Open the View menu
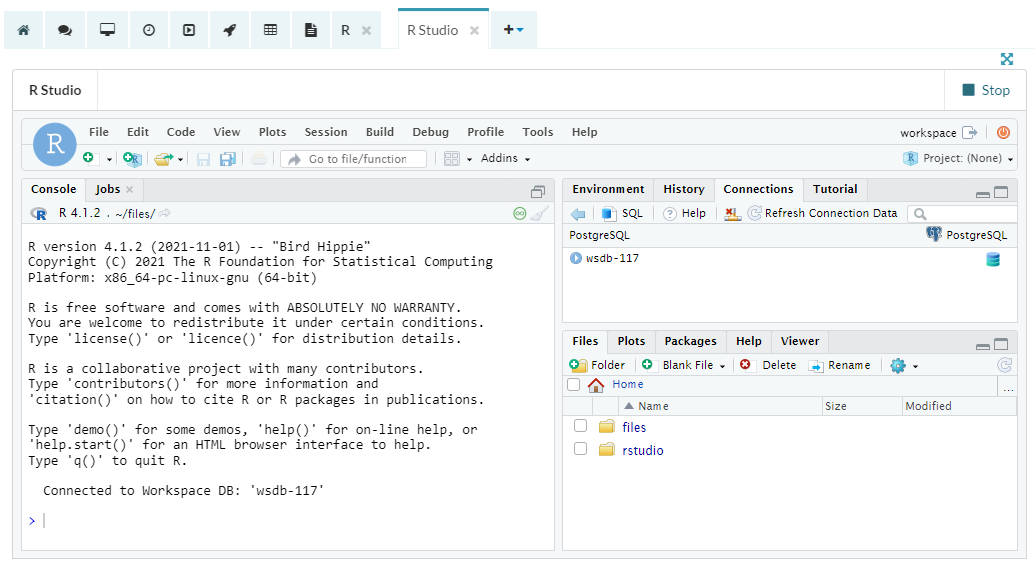This screenshot has height=571, width=1035. (226, 132)
